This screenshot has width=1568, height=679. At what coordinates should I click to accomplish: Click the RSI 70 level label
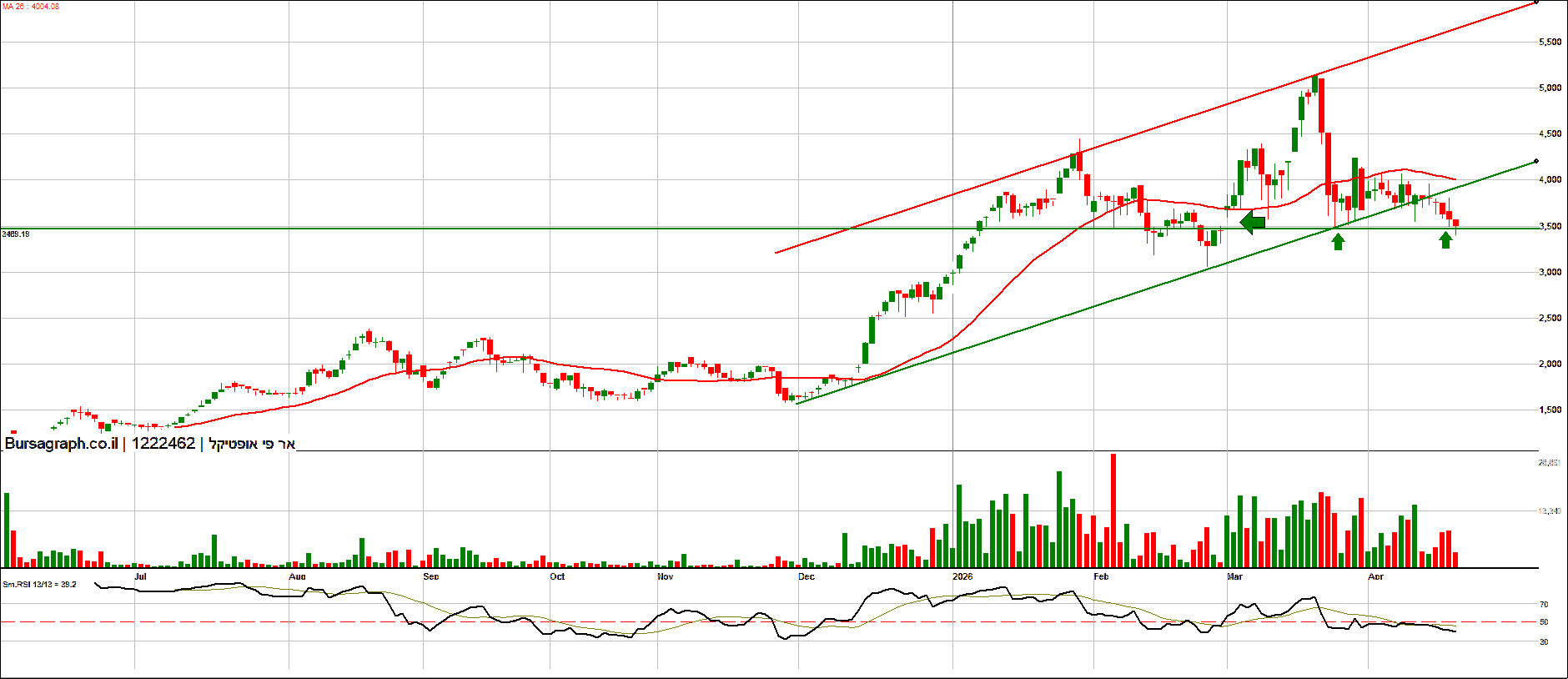click(x=1544, y=604)
